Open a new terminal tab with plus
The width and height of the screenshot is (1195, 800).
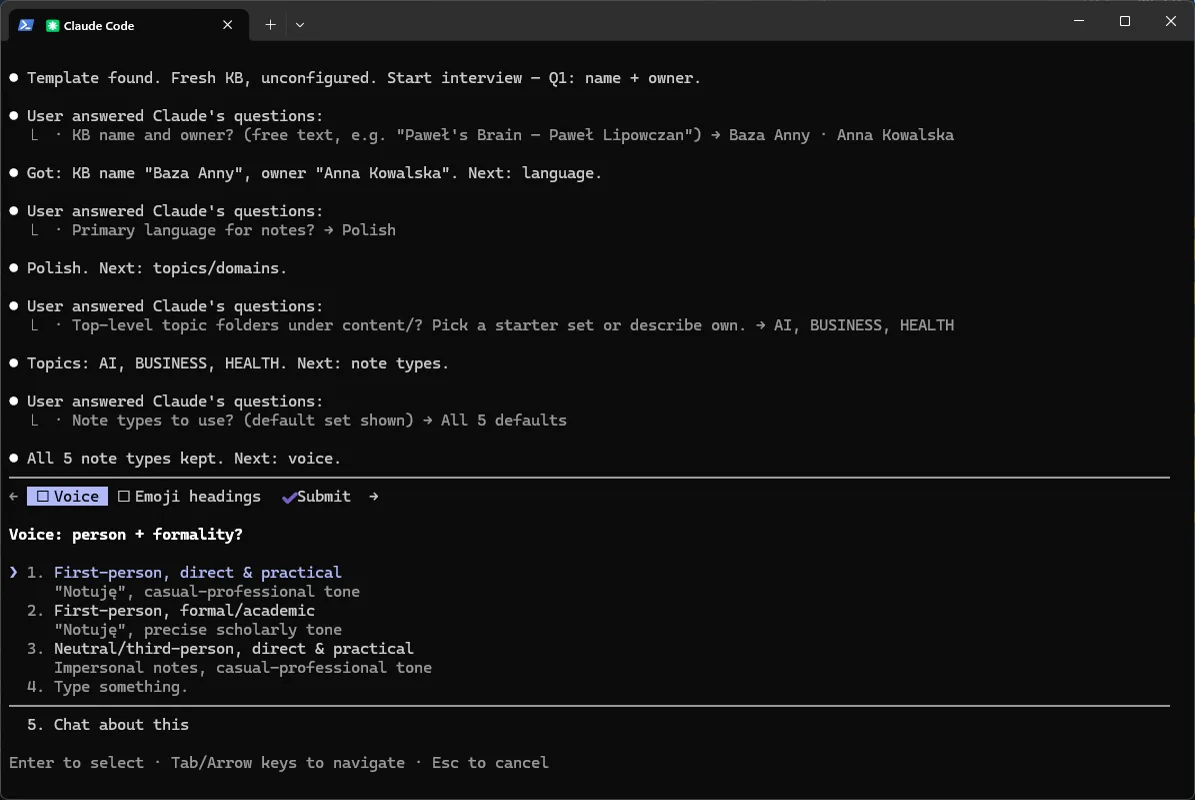270,25
